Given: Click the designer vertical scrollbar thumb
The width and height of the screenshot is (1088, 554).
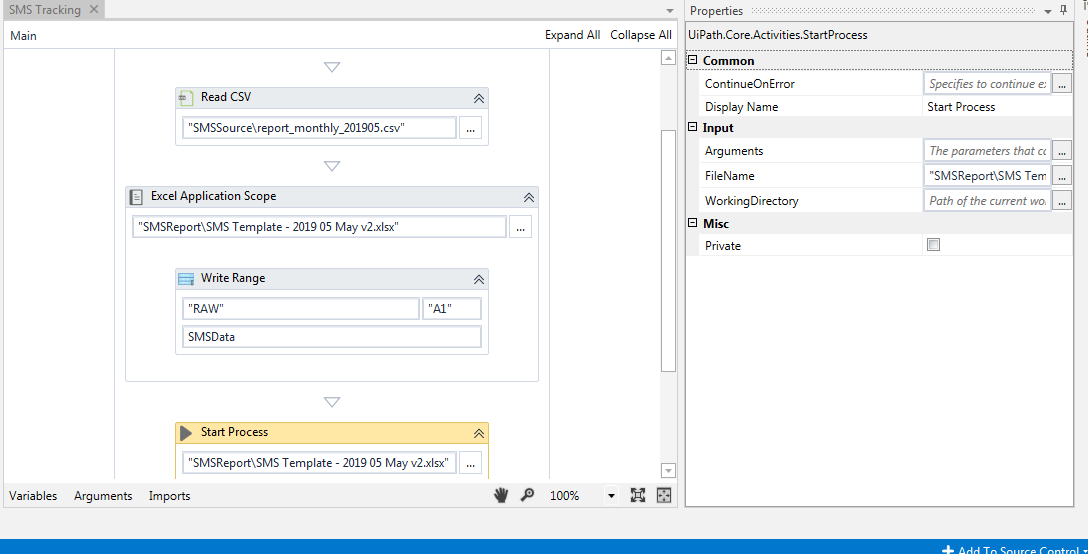Looking at the screenshot, I should point(668,250).
